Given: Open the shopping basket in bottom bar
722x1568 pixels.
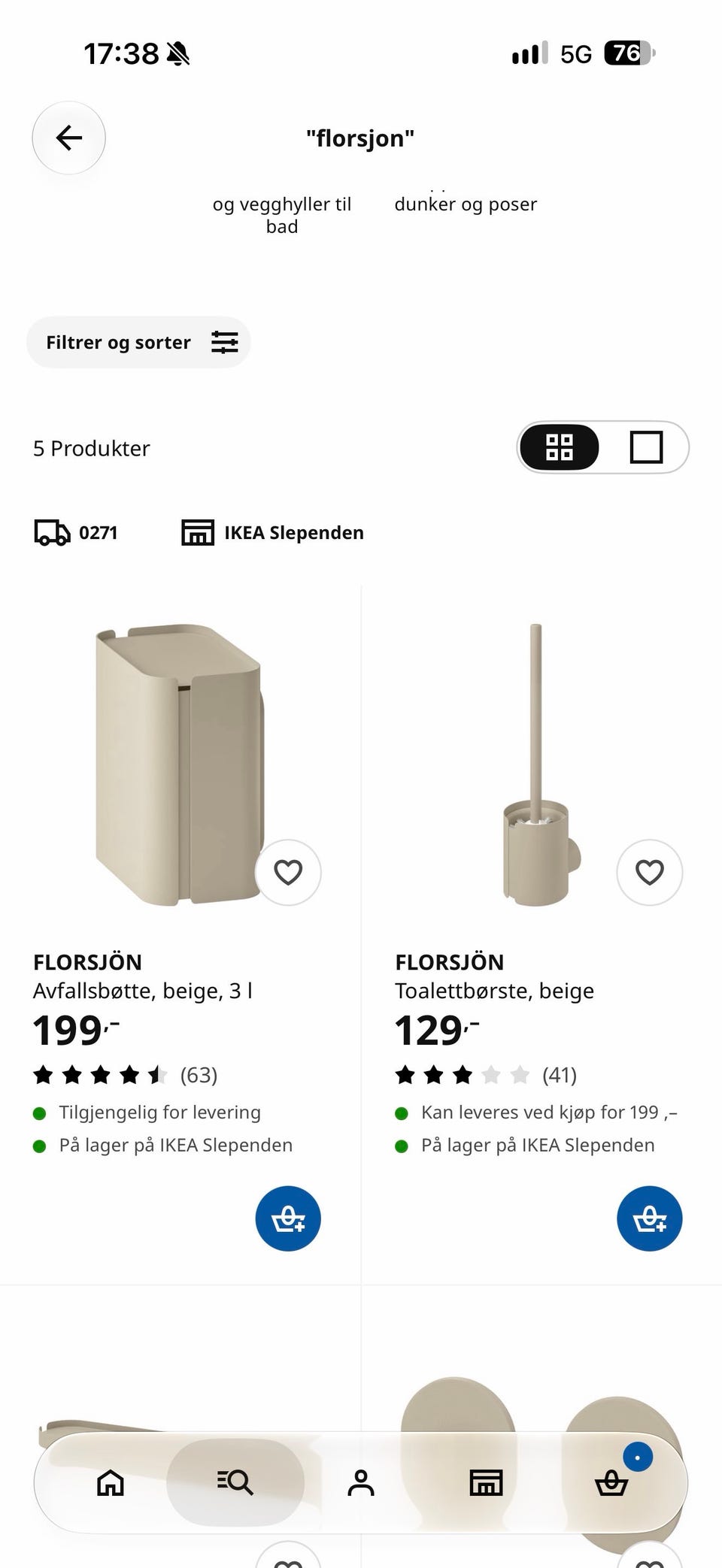Looking at the screenshot, I should click(611, 1482).
